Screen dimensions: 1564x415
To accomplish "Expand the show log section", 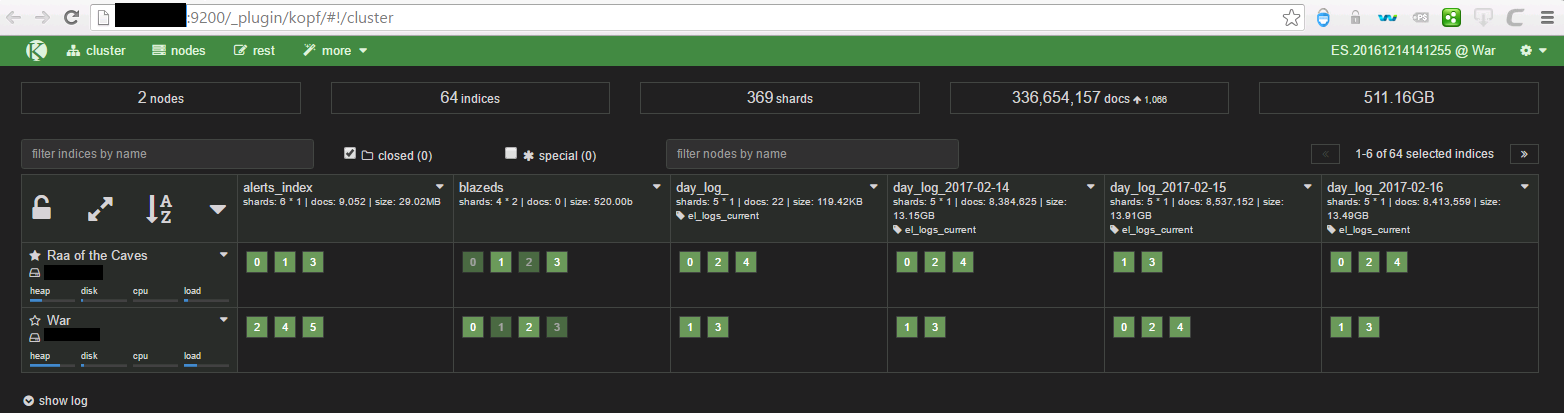I will (x=55, y=401).
